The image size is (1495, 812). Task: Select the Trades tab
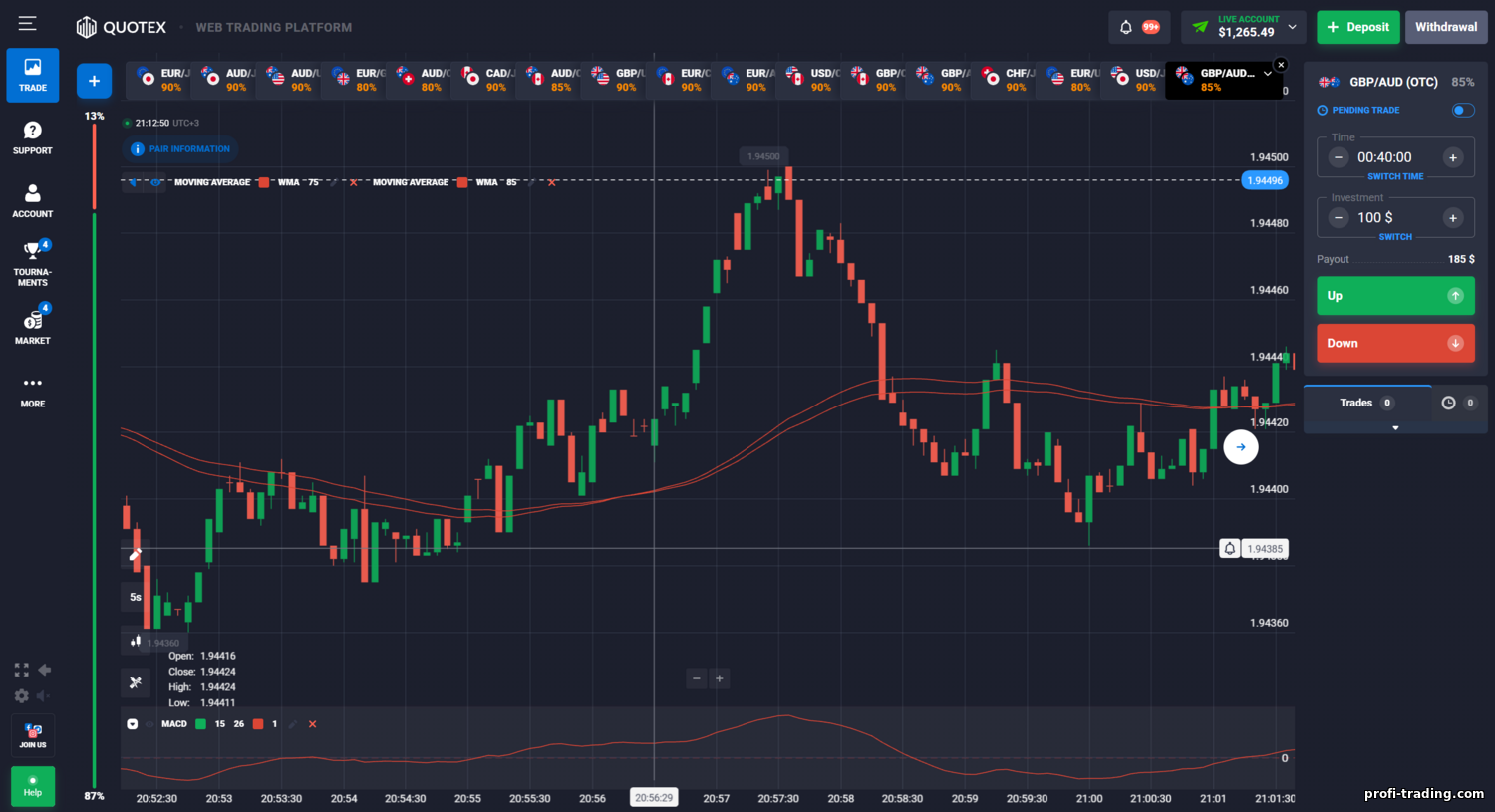point(1366,403)
